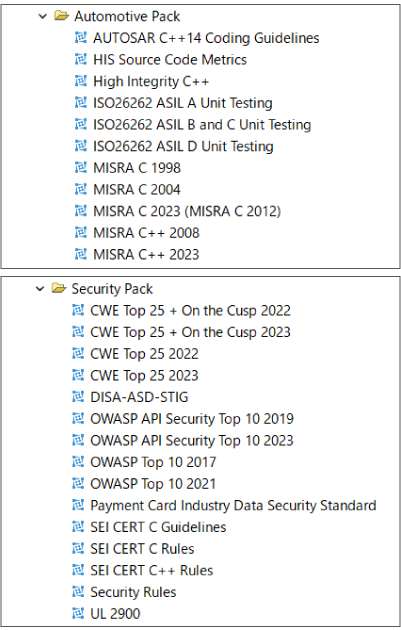Click the icon beside SEI CERT C Rules
This screenshot has width=401, height=630.
point(78,548)
